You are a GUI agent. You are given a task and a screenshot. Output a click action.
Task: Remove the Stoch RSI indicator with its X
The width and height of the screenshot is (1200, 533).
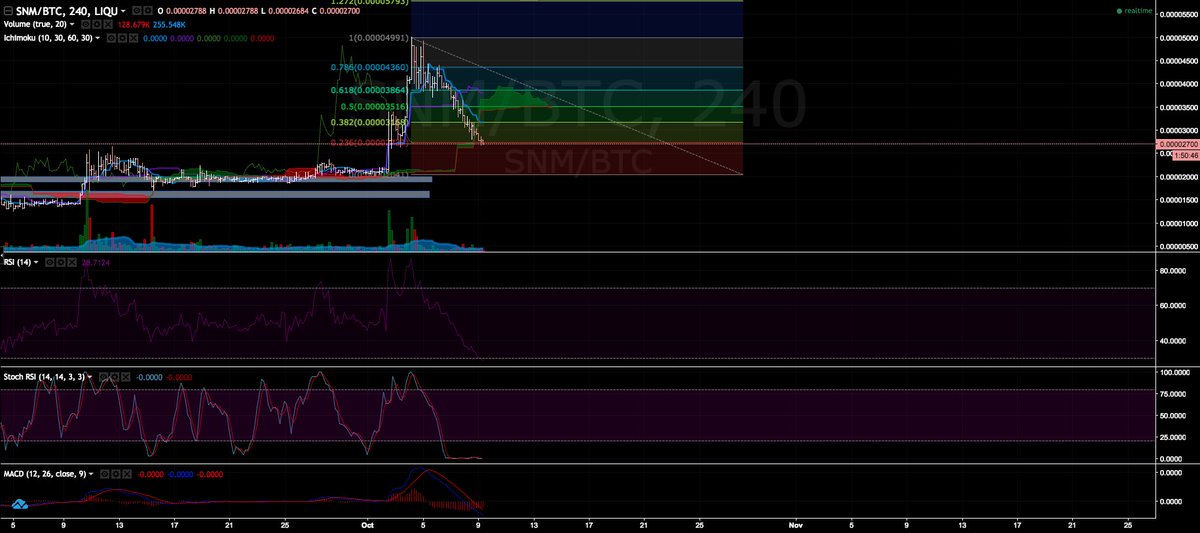point(125,377)
